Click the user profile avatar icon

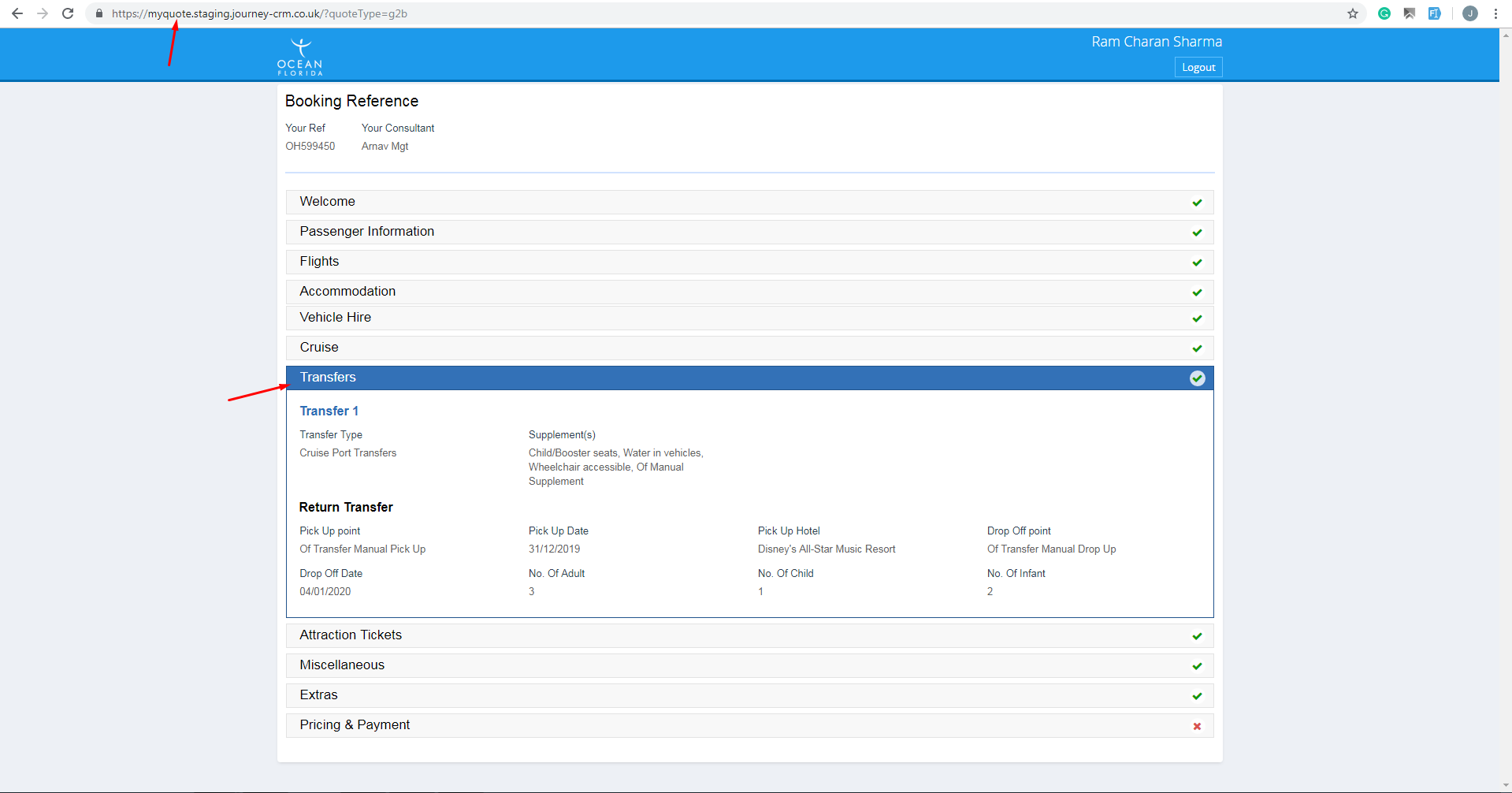(x=1470, y=13)
